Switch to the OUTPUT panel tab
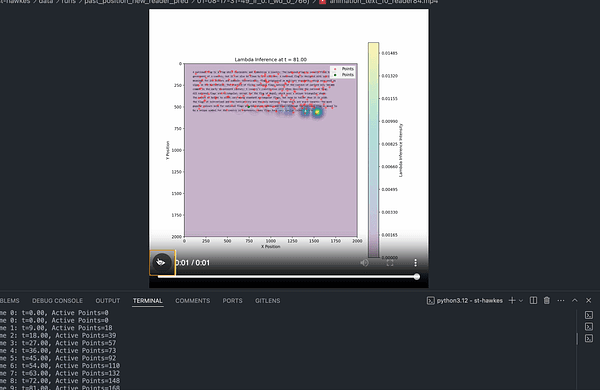This screenshot has width=600, height=390. [108, 301]
